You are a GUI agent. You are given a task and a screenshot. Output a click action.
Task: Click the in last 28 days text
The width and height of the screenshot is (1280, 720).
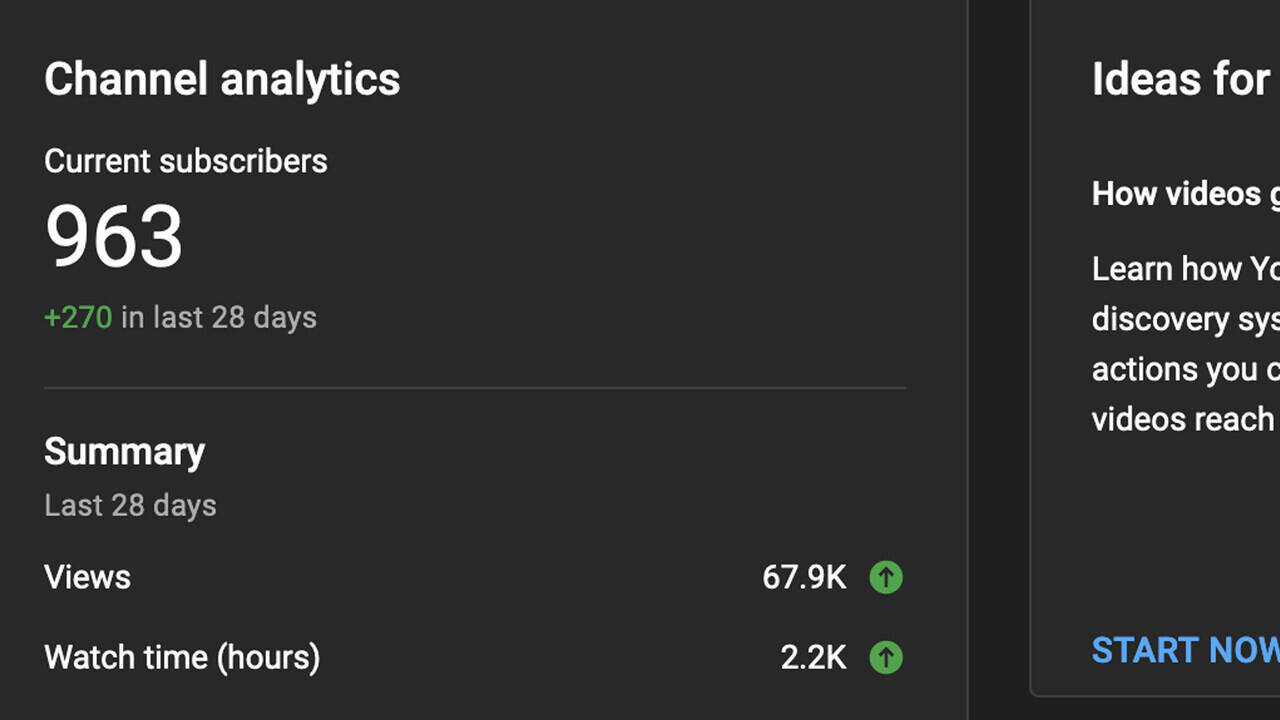click(219, 317)
